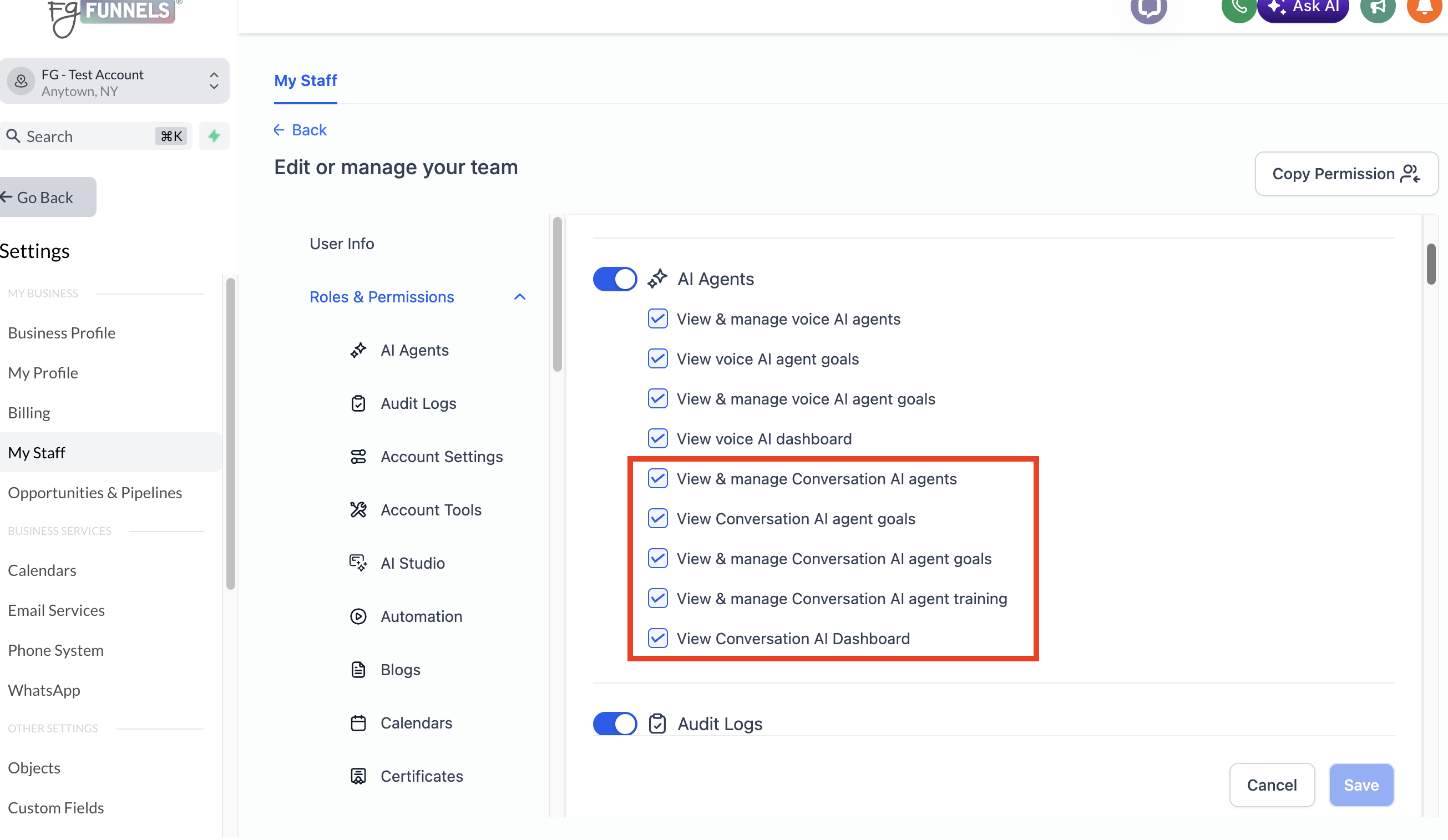Open Opportunities & Pipelines settings
The width and height of the screenshot is (1448, 840).
(95, 493)
